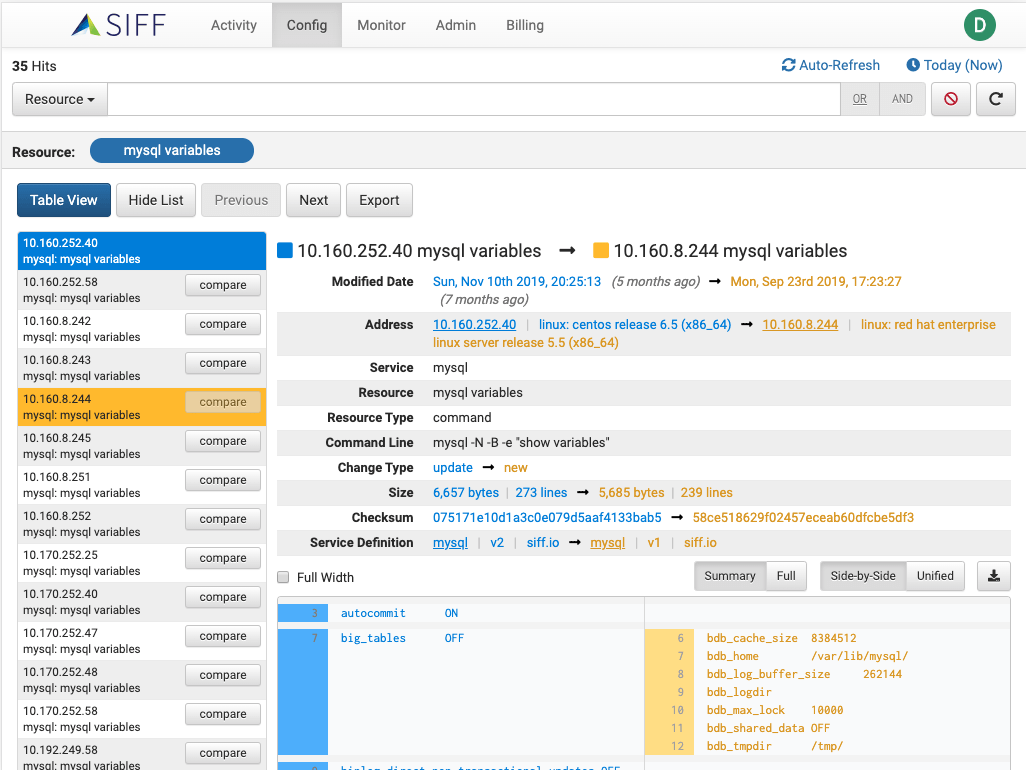Select 10.160.8.242 list entry
Viewport: 1026px width, 770px height.
click(142, 329)
